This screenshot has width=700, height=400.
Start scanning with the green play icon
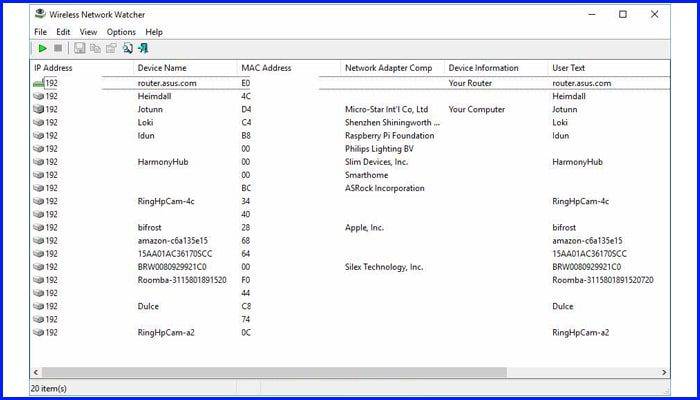(x=42, y=48)
